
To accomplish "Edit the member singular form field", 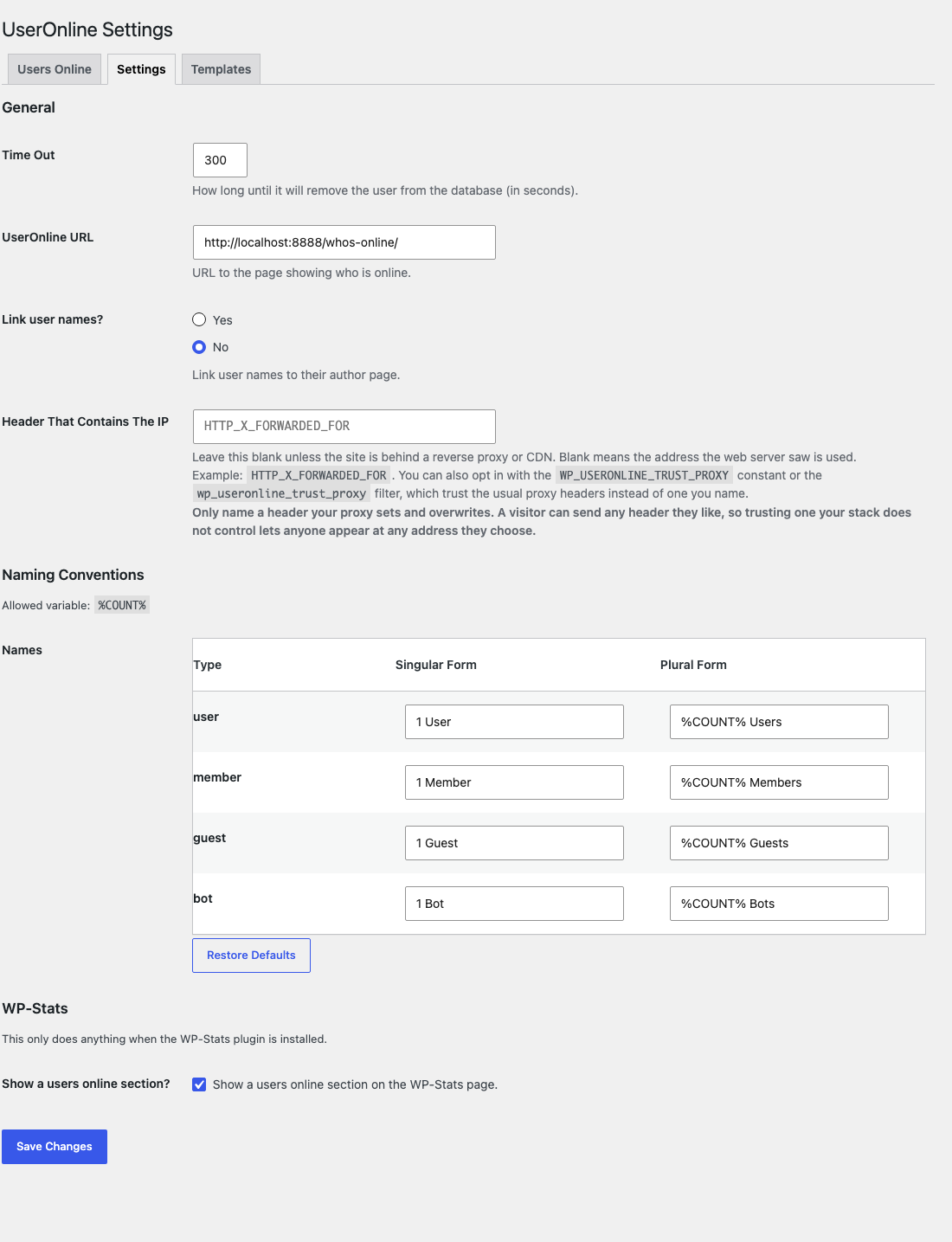I will coord(514,782).
